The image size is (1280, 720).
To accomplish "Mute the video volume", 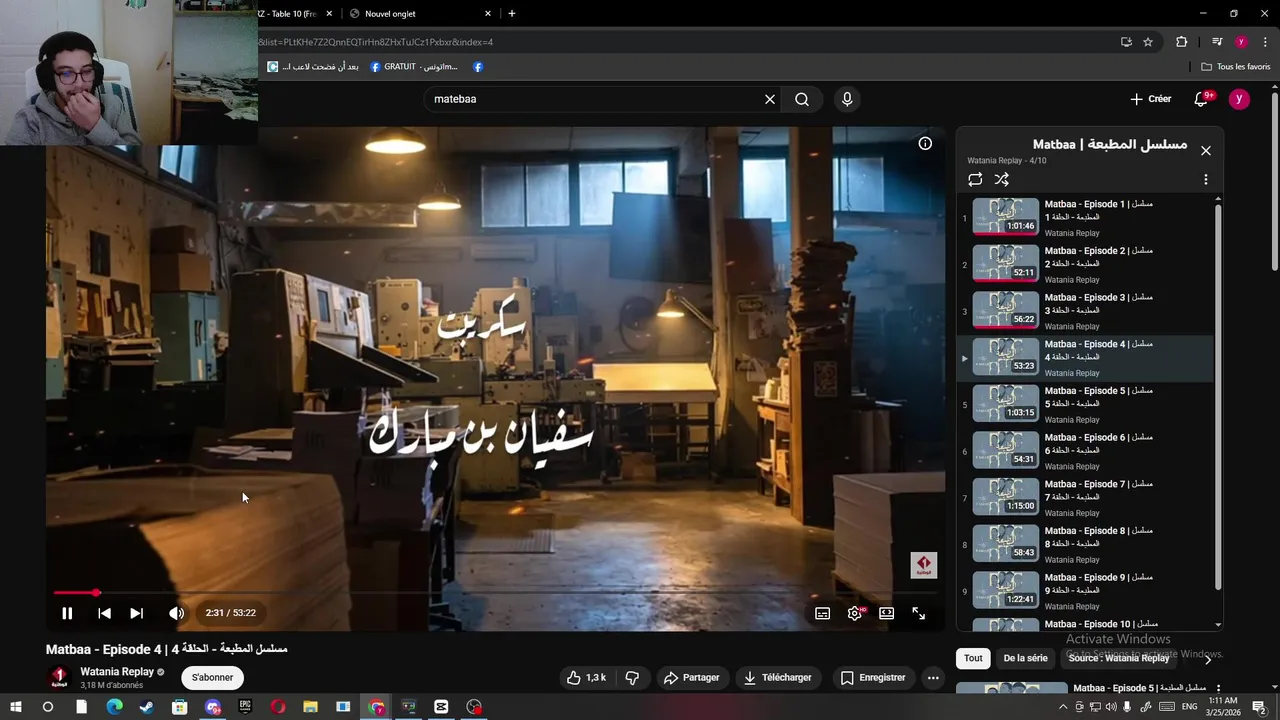I will (x=176, y=613).
